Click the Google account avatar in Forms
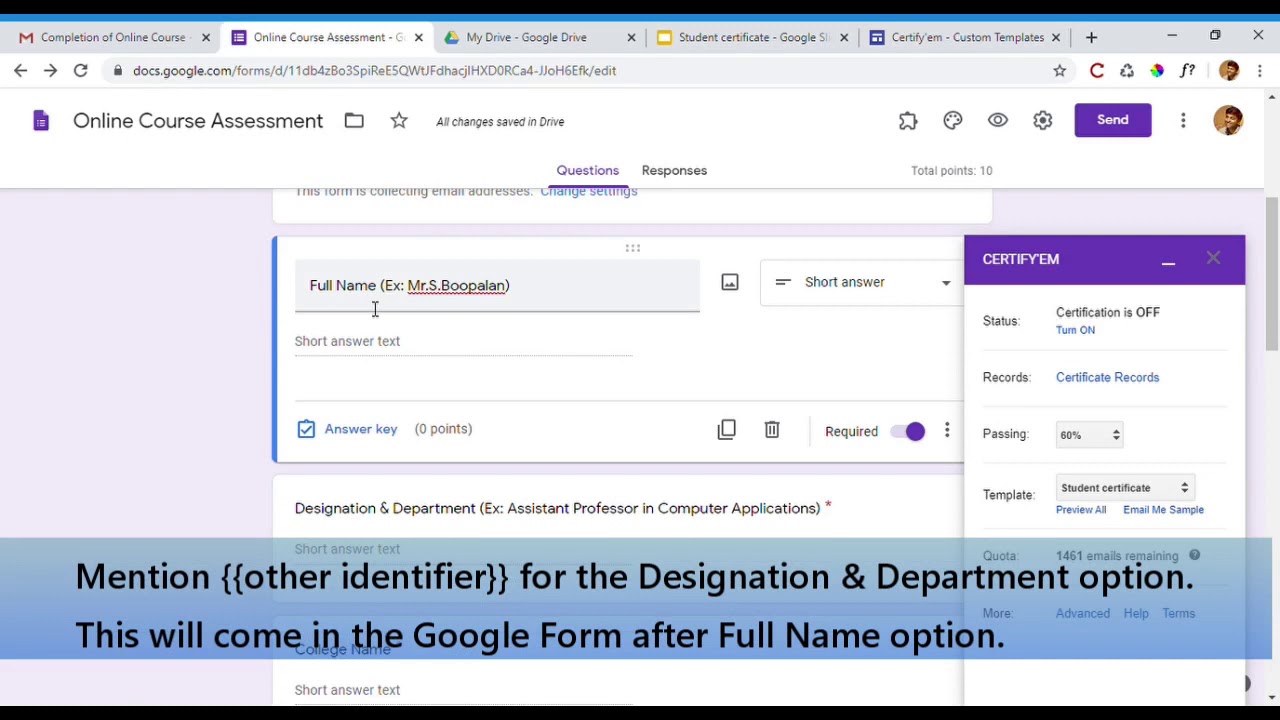 click(1228, 120)
